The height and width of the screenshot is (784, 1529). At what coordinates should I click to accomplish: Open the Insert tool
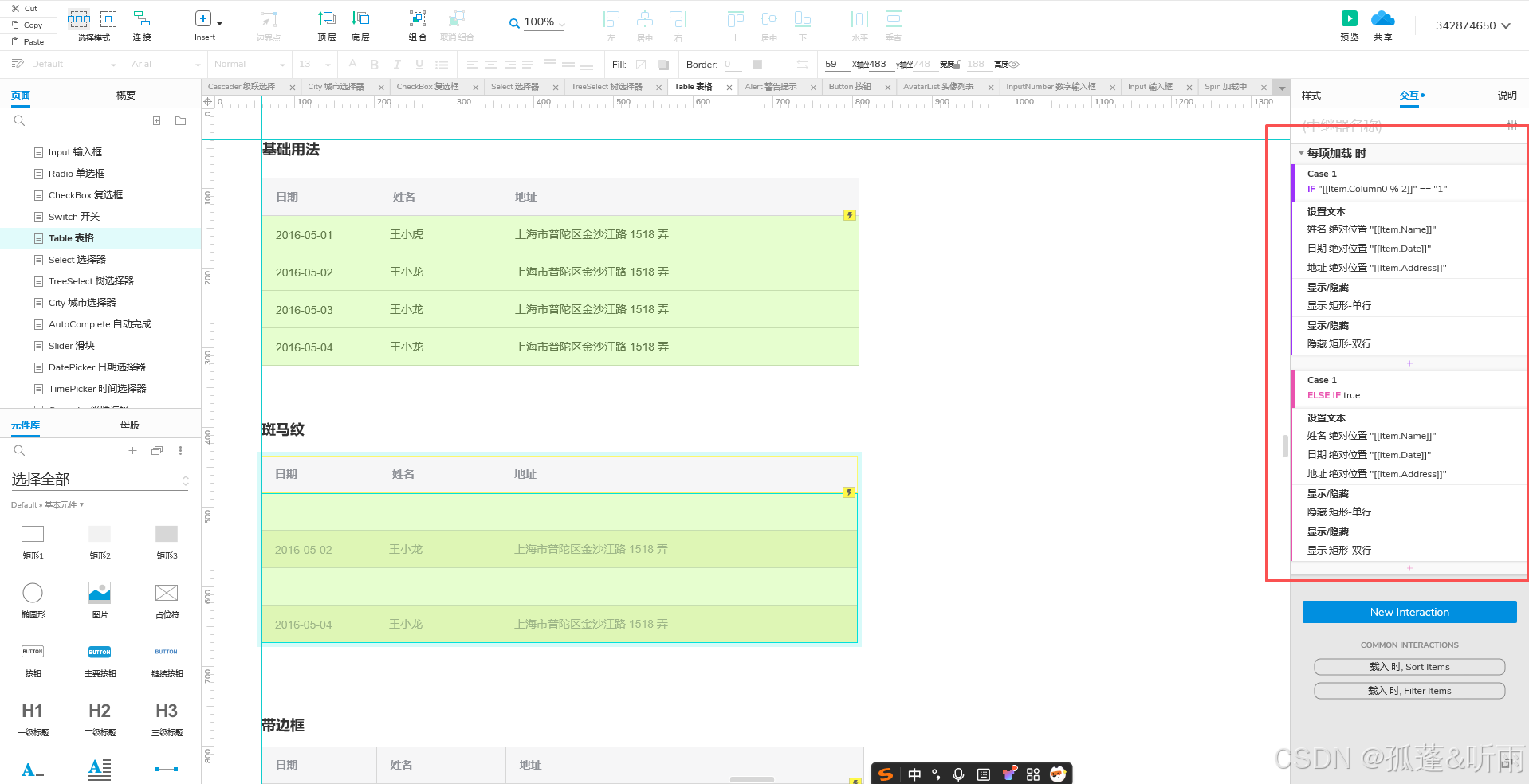(204, 22)
